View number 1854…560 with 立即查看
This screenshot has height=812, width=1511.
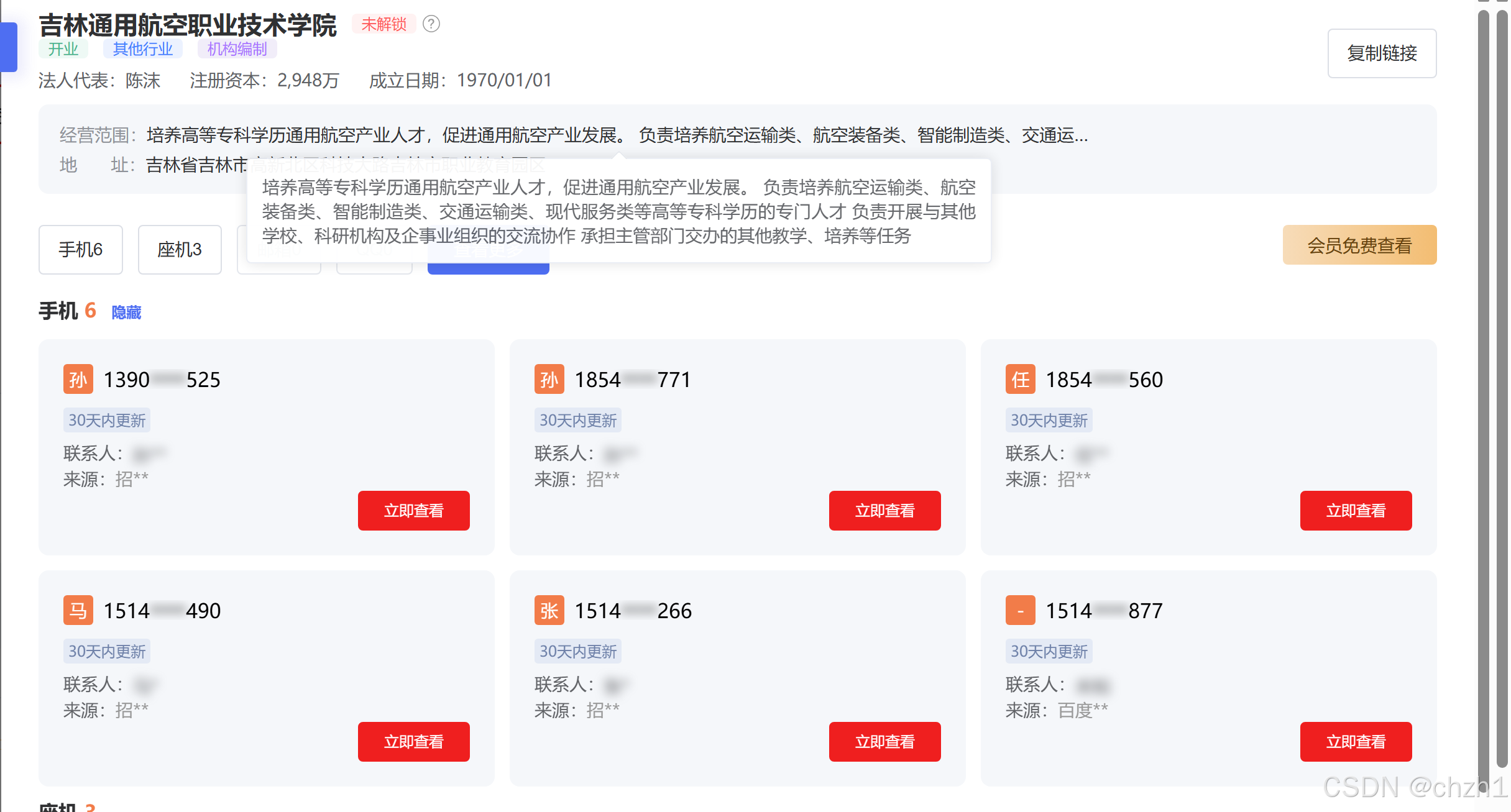1355,511
